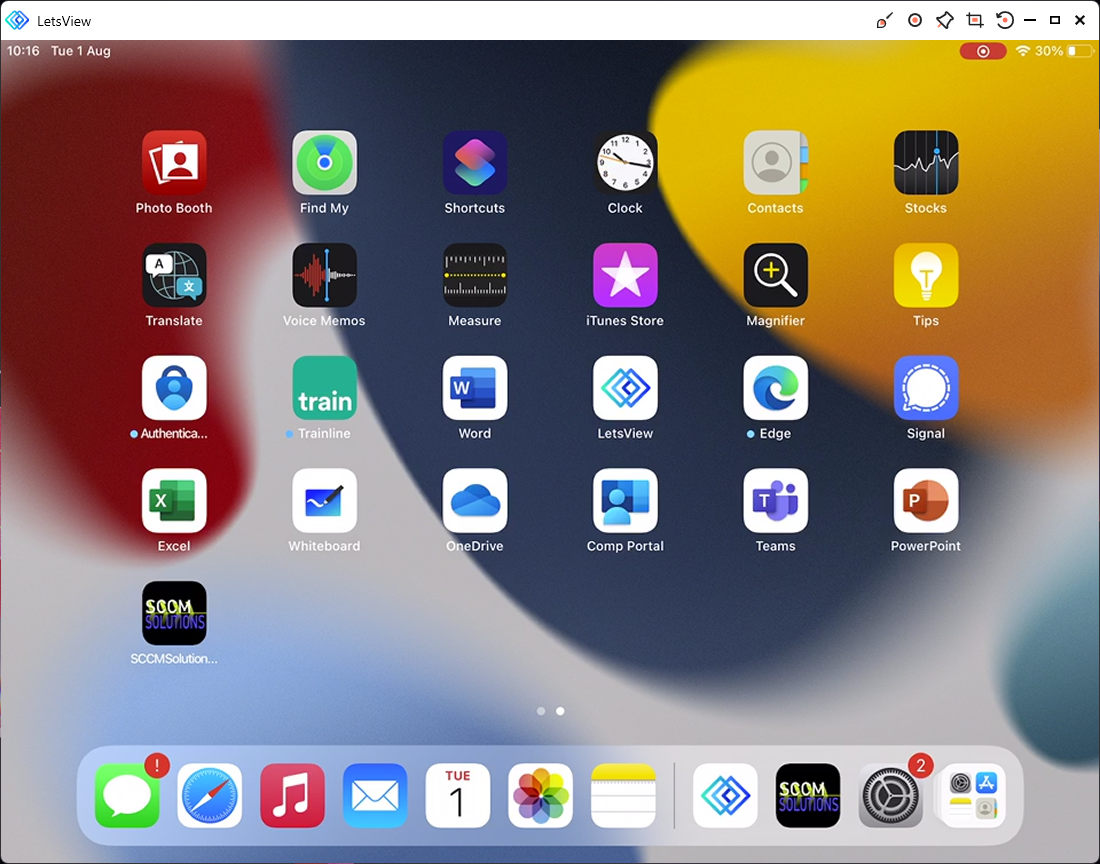Open Safari from the dock

coord(209,796)
